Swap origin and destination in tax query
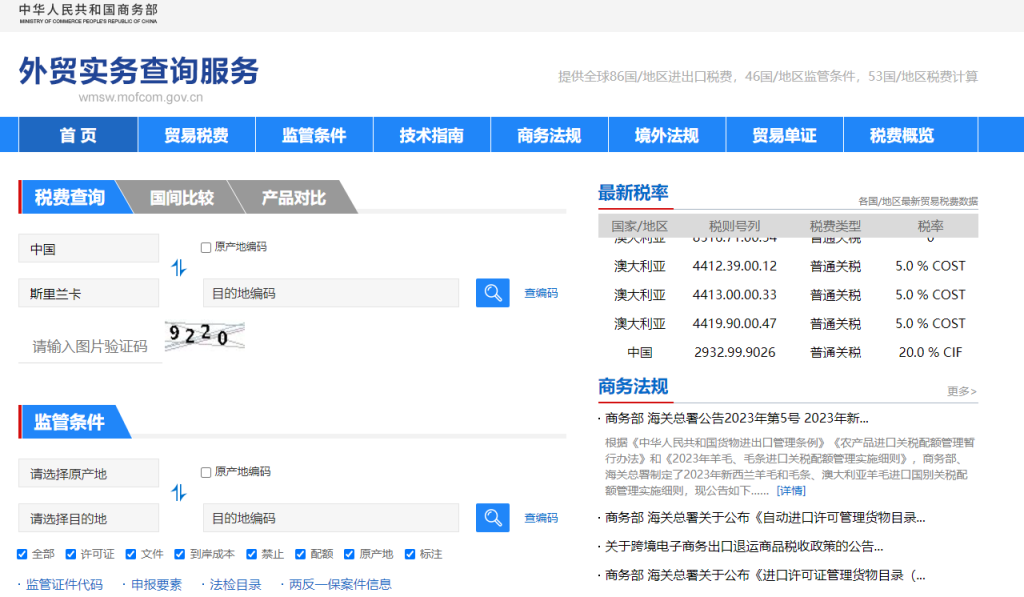The height and width of the screenshot is (597, 1024). pyautogui.click(x=179, y=268)
